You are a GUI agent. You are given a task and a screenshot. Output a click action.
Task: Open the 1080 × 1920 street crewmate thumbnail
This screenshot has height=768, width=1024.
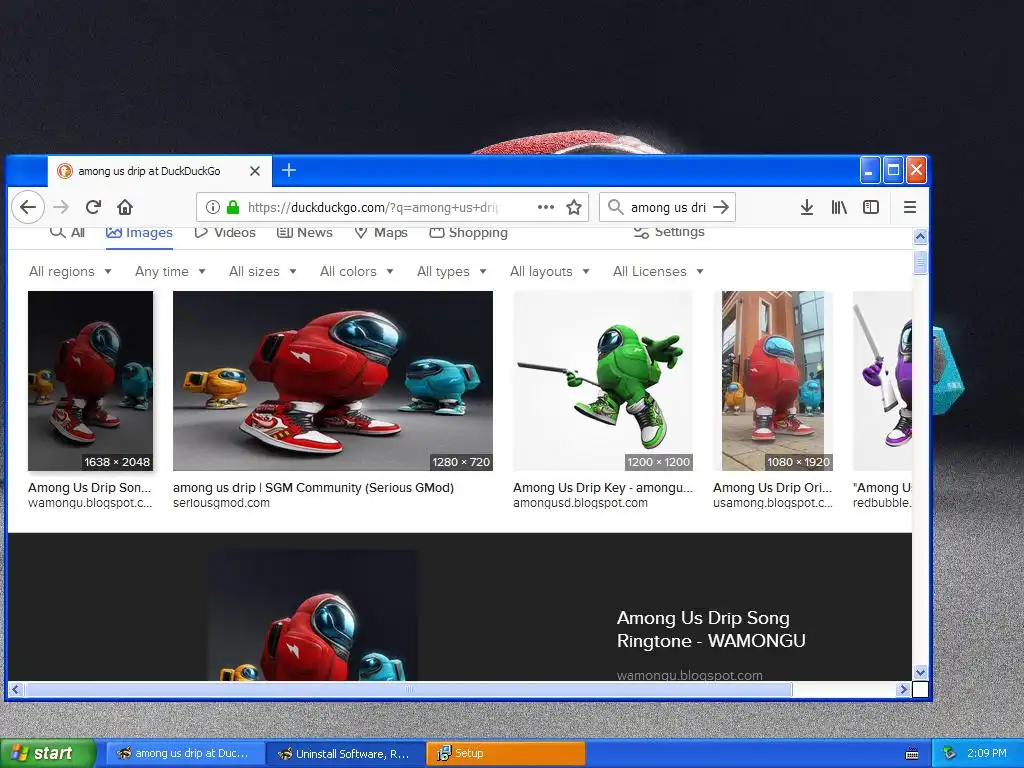coord(773,381)
